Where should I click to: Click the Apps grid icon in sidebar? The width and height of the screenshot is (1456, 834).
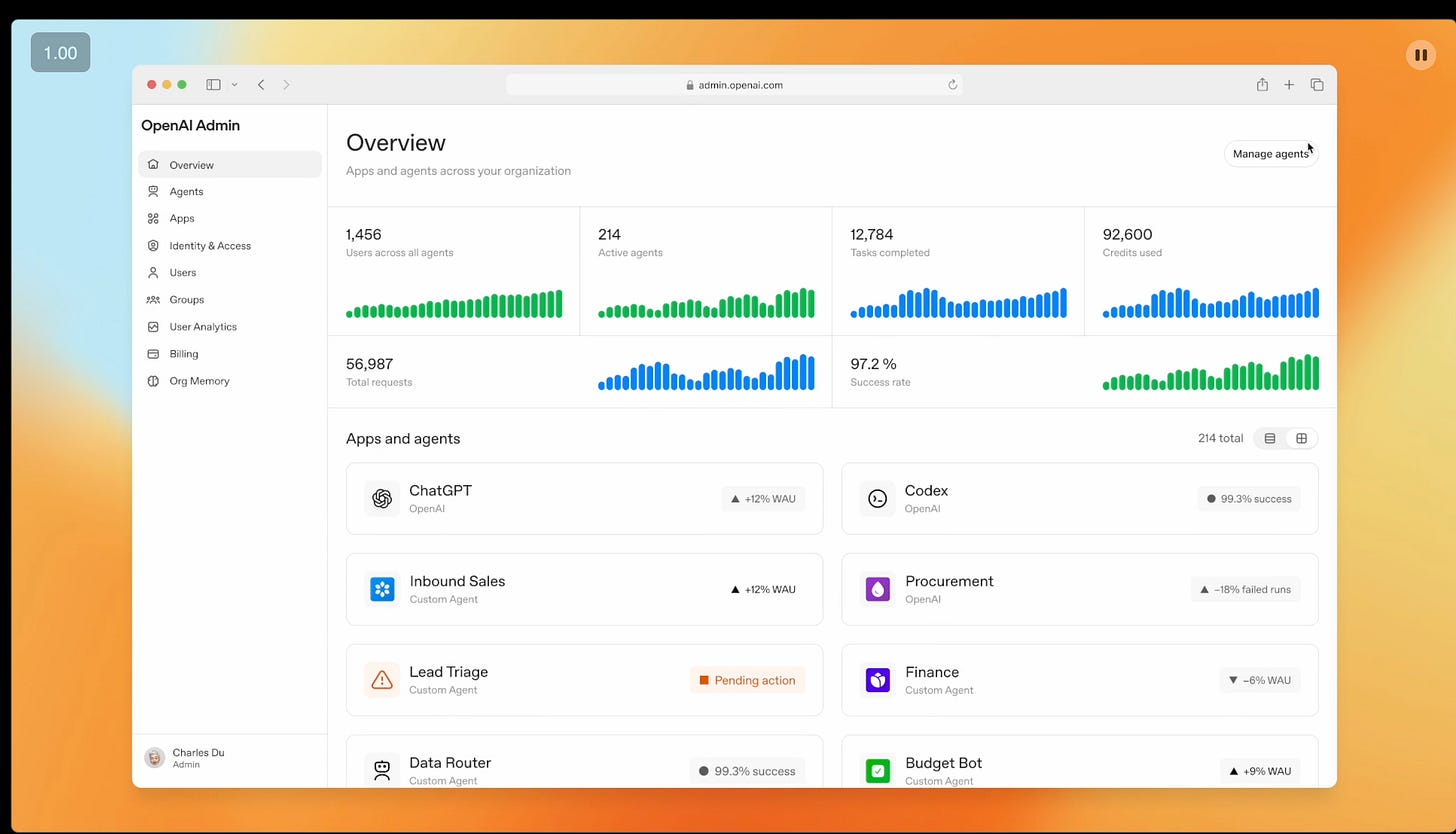click(153, 218)
